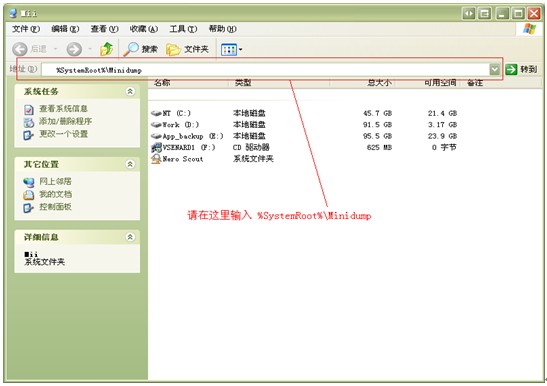The width and height of the screenshot is (547, 386).
Task: Open the Views icon dropdown
Action: (x=231, y=50)
